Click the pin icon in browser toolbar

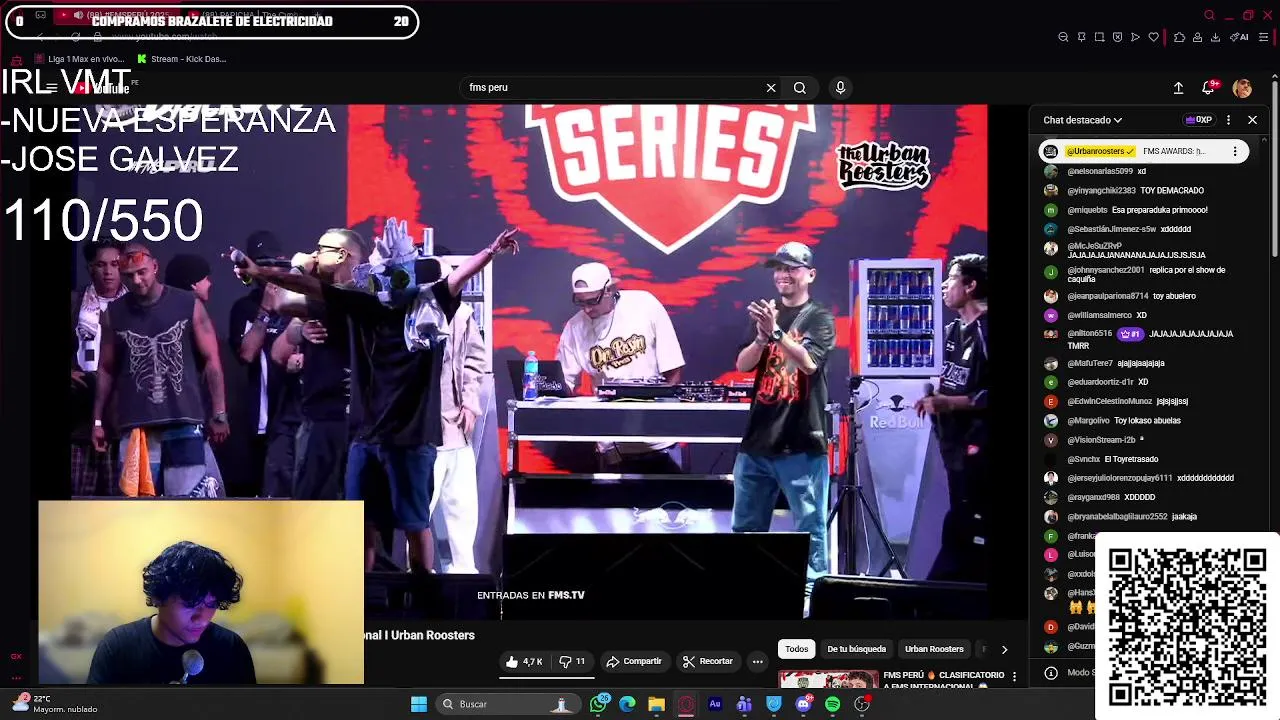coord(1081,37)
